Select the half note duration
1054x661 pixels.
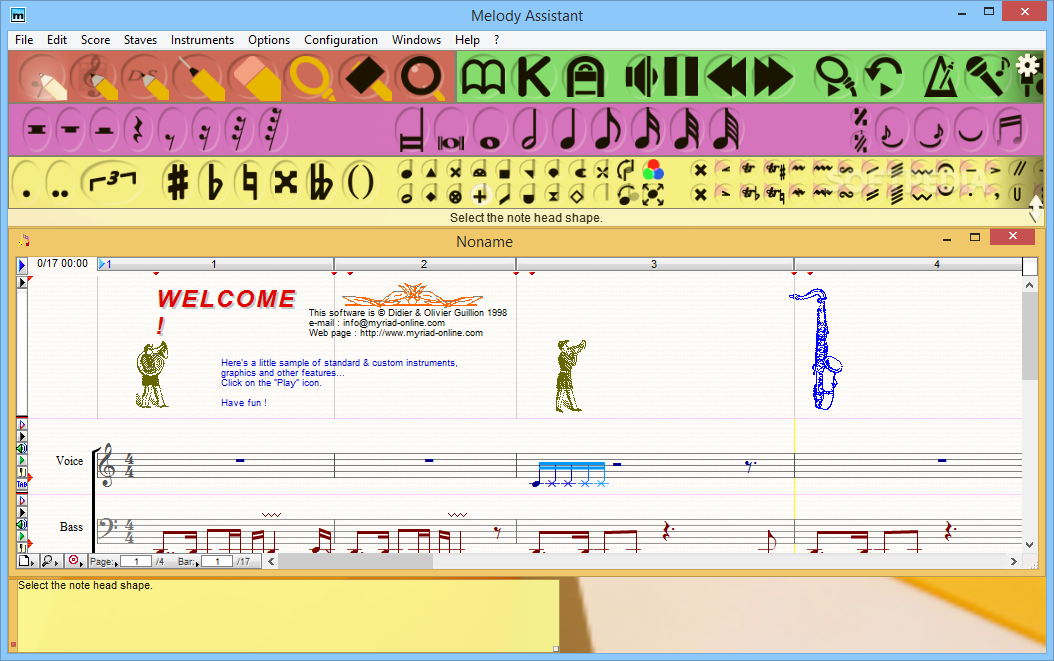point(530,129)
